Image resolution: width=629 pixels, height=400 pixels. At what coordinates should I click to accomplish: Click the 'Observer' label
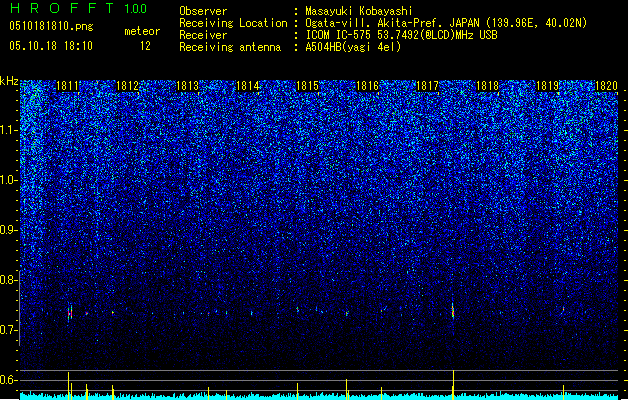tap(203, 11)
